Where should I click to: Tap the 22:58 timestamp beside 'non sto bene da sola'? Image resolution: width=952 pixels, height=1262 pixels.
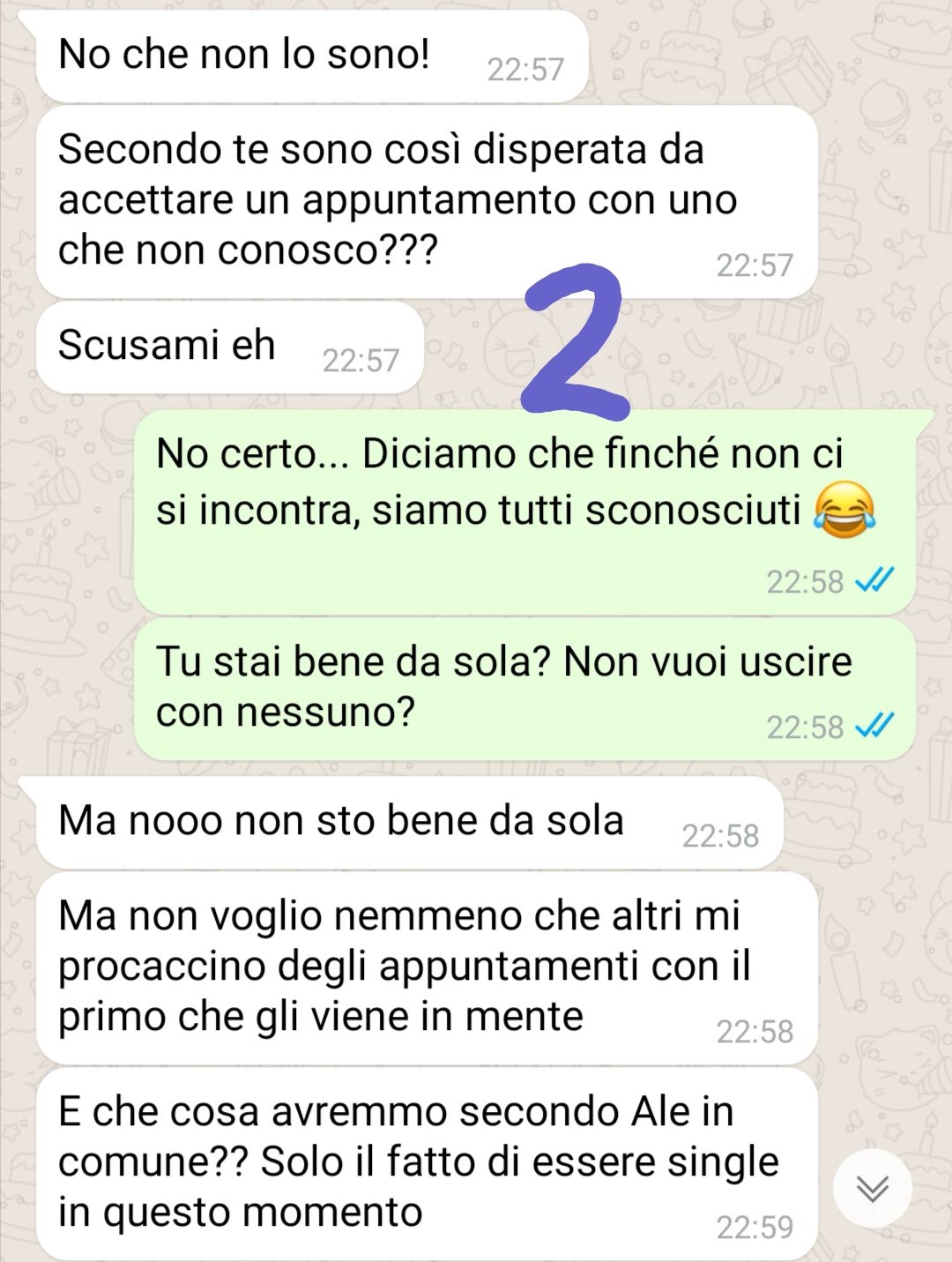coord(720,836)
